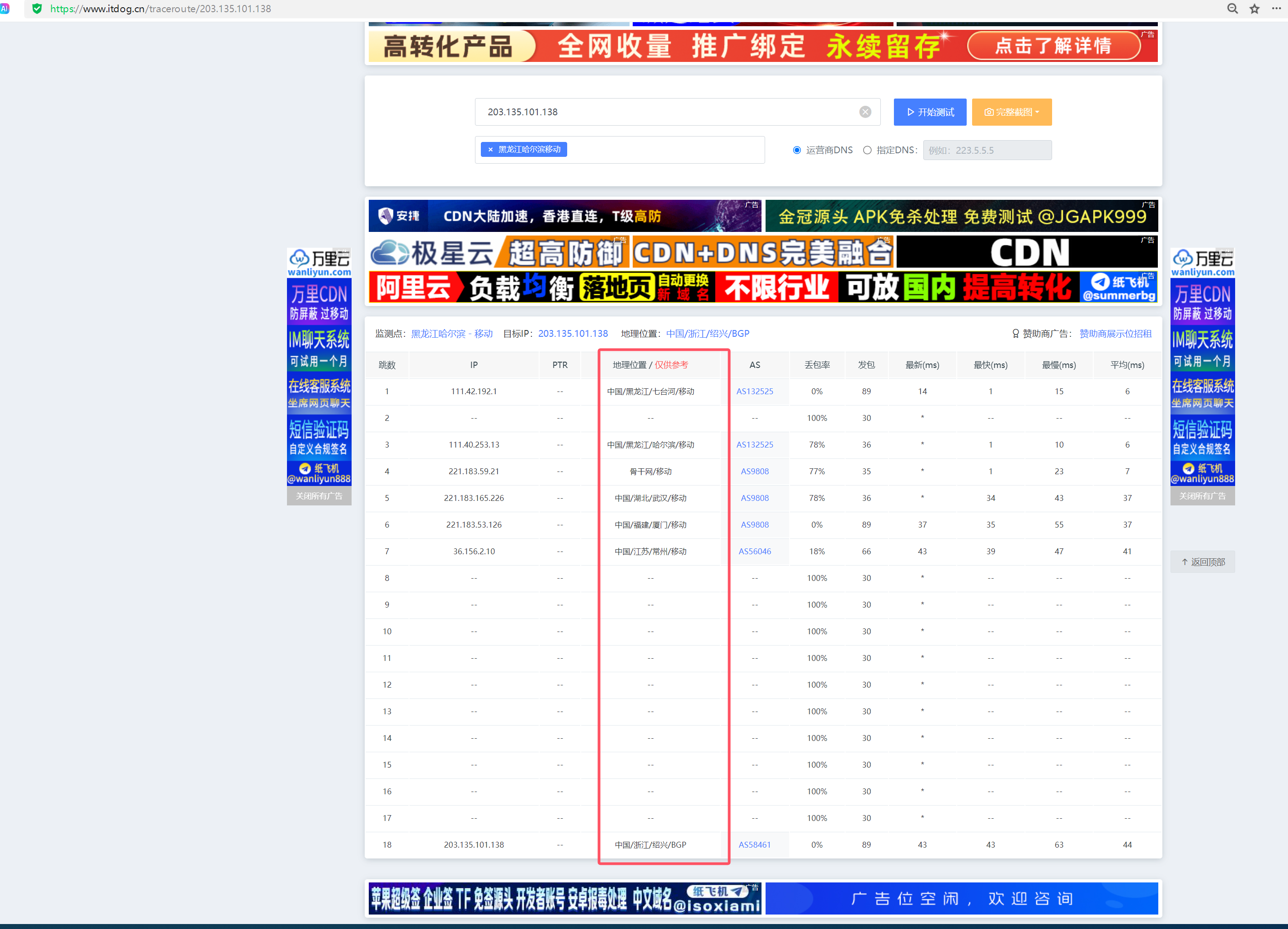Viewport: 1288px width, 929px height.
Task: Open the AS58461 link for hop 18
Action: tap(755, 844)
